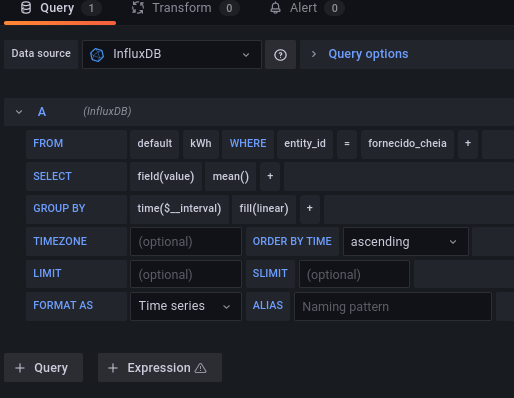Screen dimensions: 514x398
Task: Click the (InfluxDB) datasource label in row A
Action: coord(107,111)
